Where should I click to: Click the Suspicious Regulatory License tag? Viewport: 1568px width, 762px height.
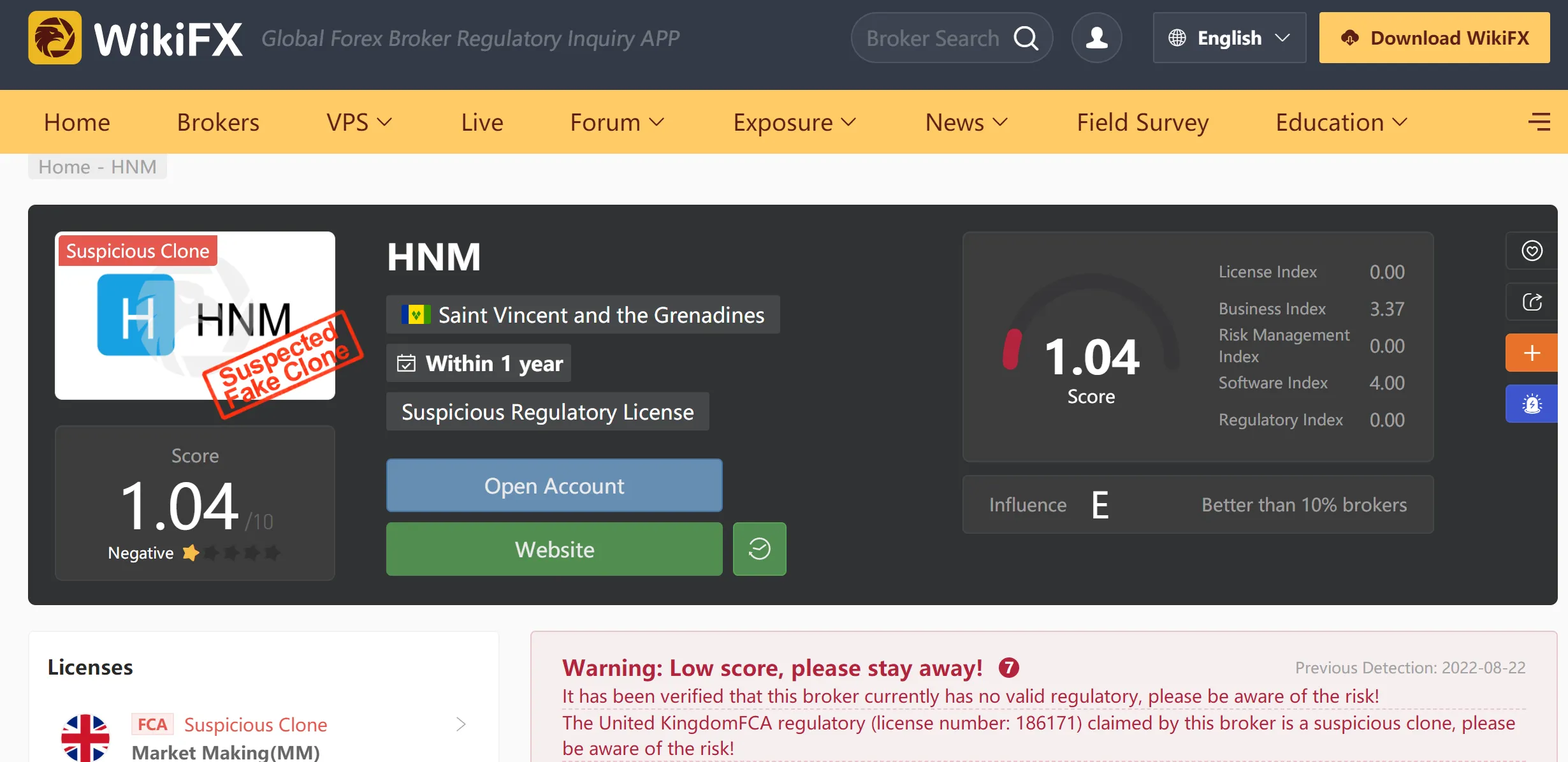pos(548,412)
